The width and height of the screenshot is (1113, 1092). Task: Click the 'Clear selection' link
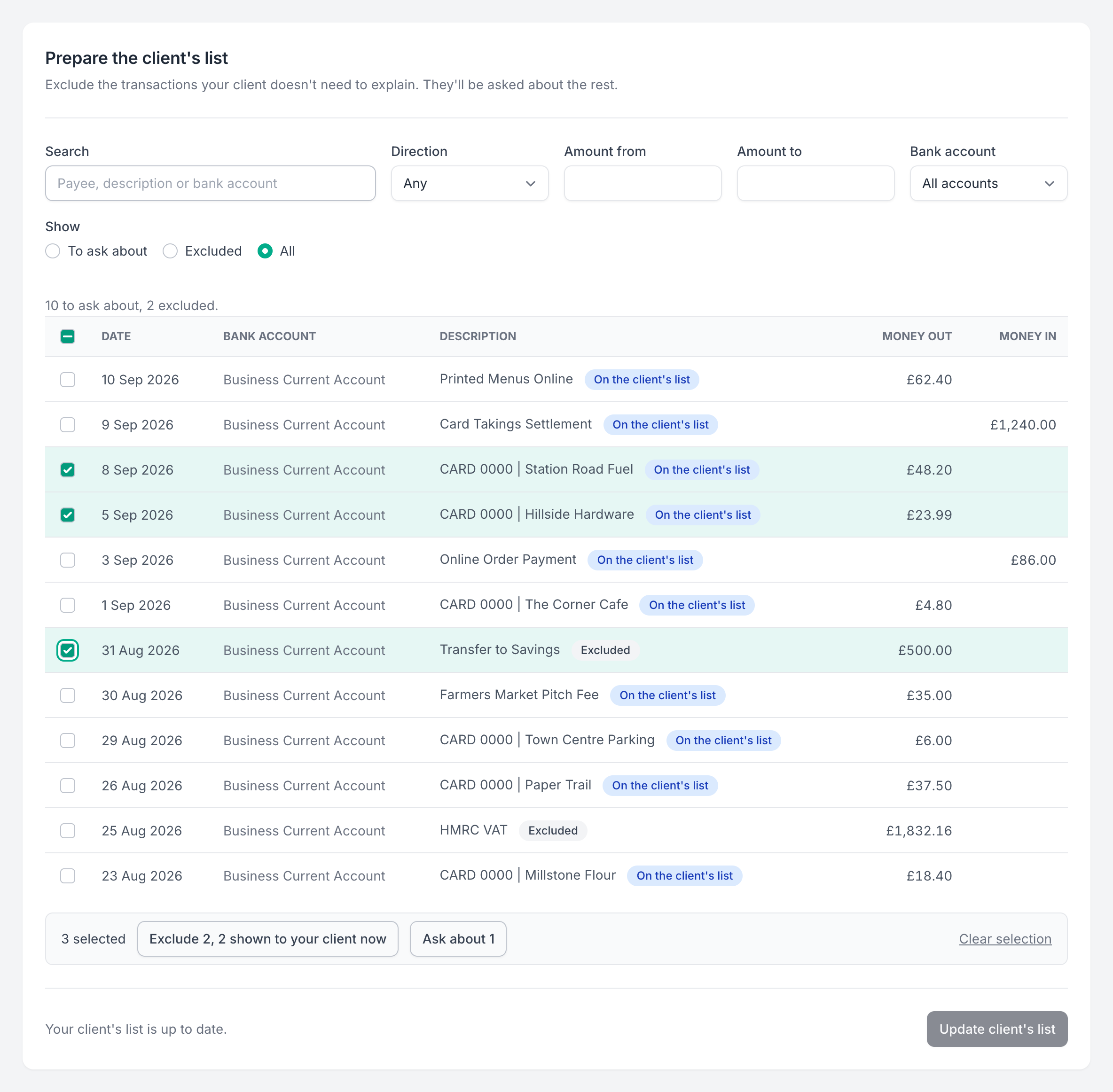click(1005, 939)
